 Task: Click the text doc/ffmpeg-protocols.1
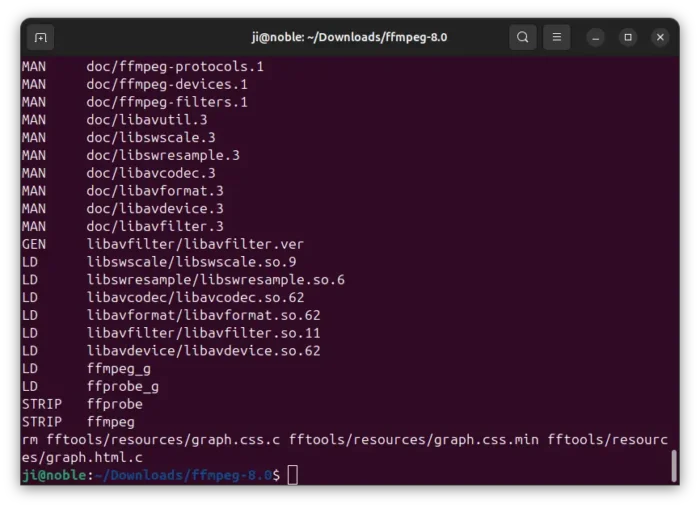[x=175, y=67]
